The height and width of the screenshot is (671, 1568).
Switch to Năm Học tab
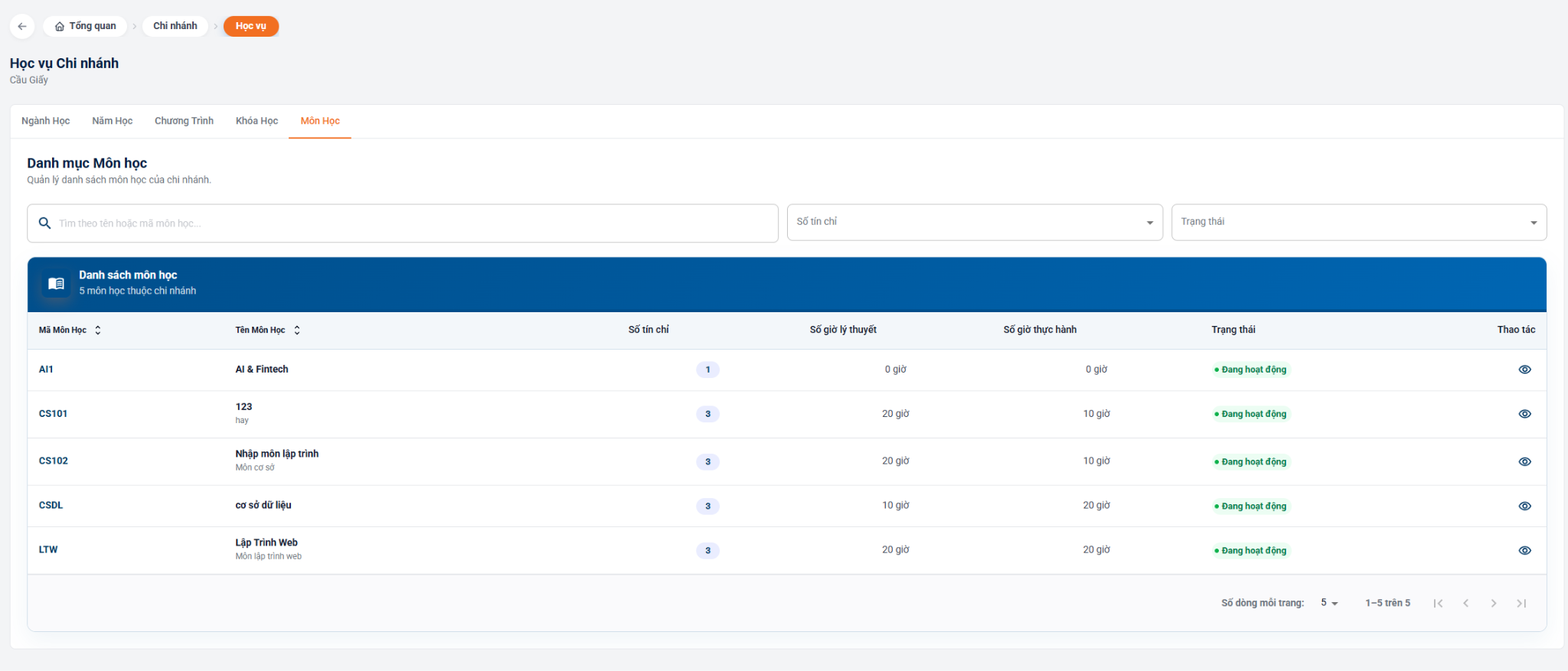coord(113,121)
